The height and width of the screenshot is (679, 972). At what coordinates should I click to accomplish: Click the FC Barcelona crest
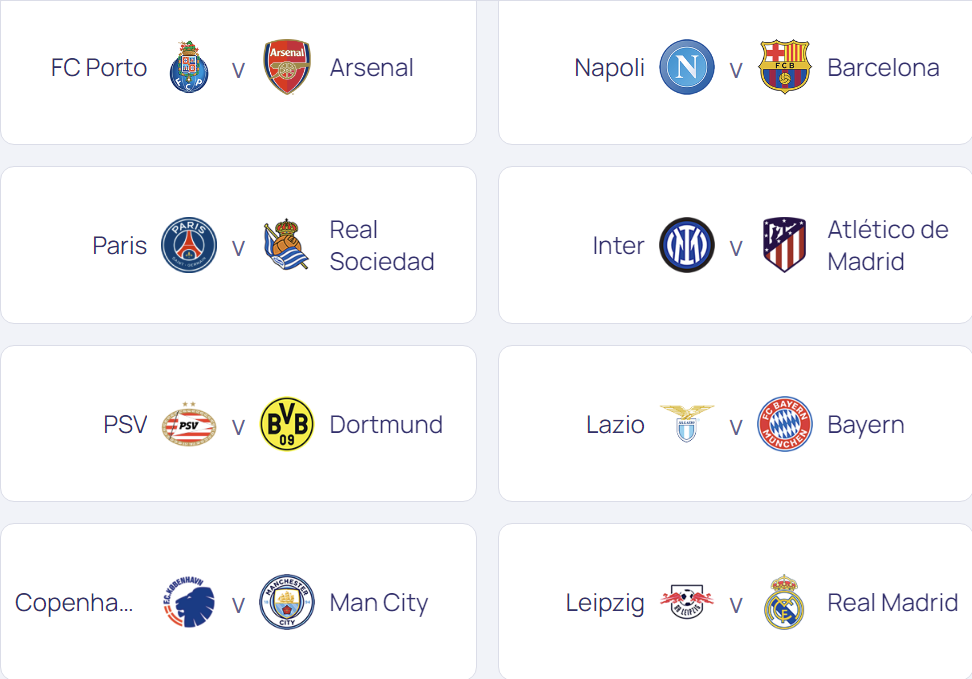(785, 68)
